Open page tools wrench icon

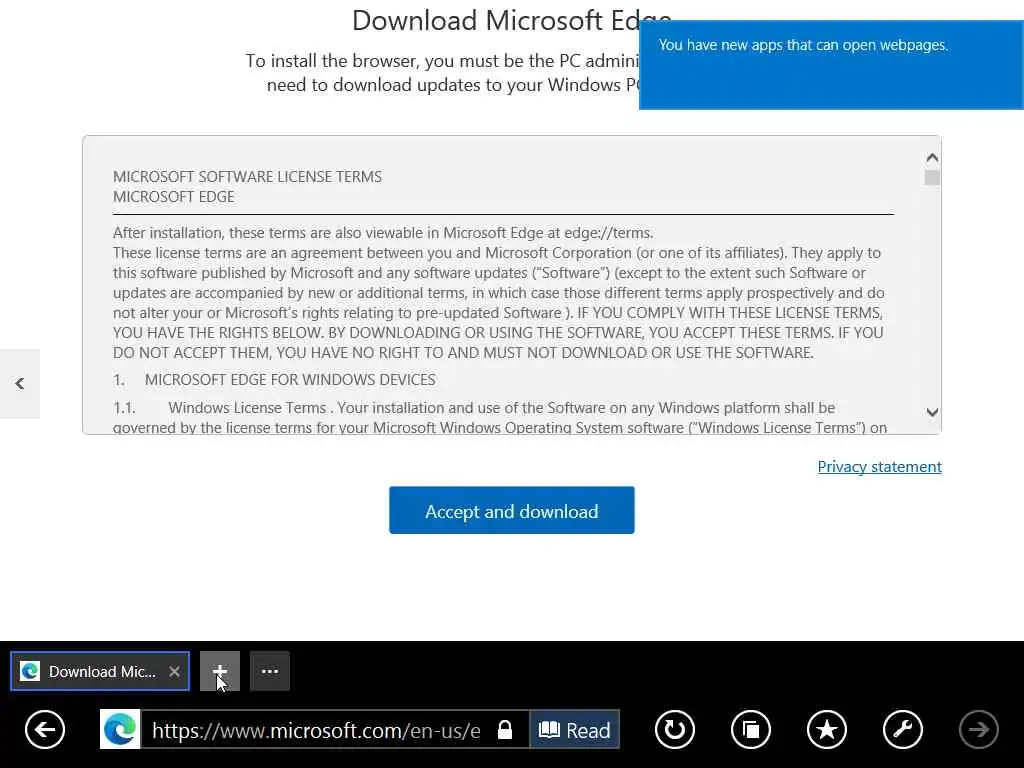(903, 729)
